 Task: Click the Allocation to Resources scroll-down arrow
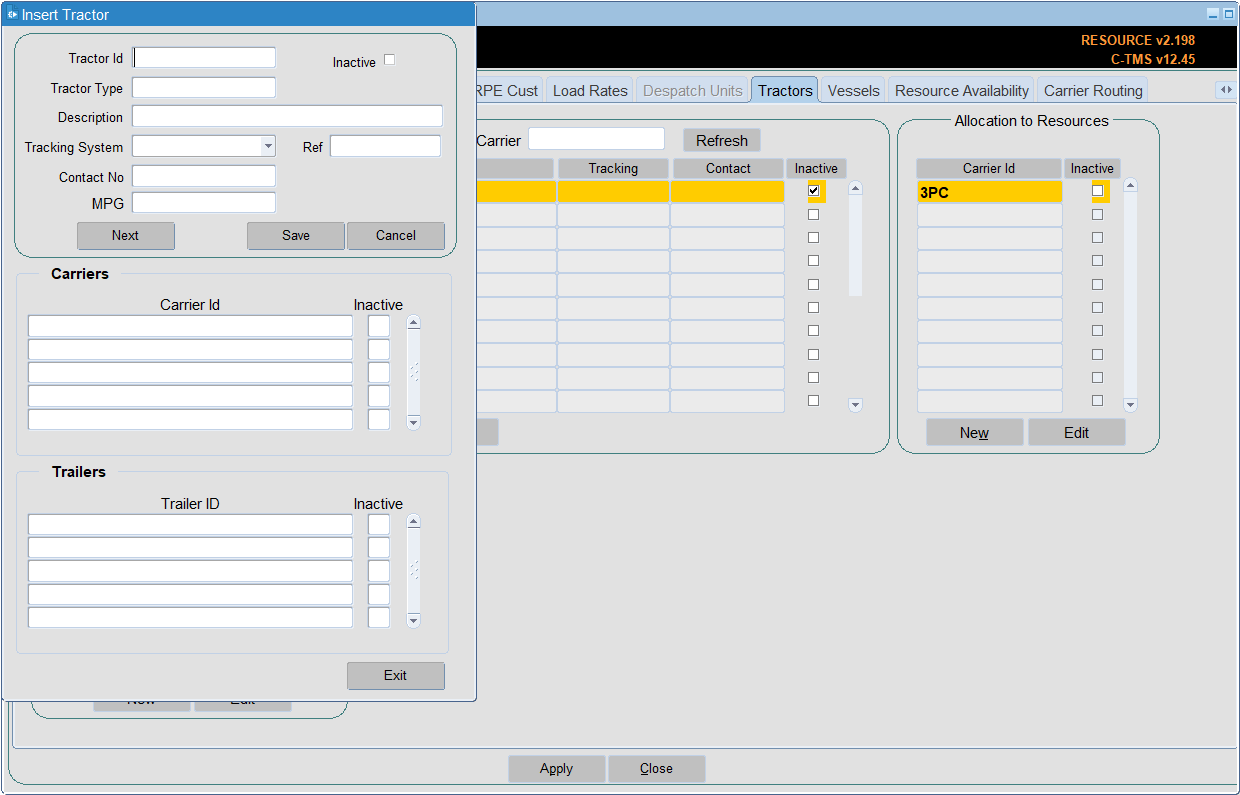click(x=1131, y=405)
